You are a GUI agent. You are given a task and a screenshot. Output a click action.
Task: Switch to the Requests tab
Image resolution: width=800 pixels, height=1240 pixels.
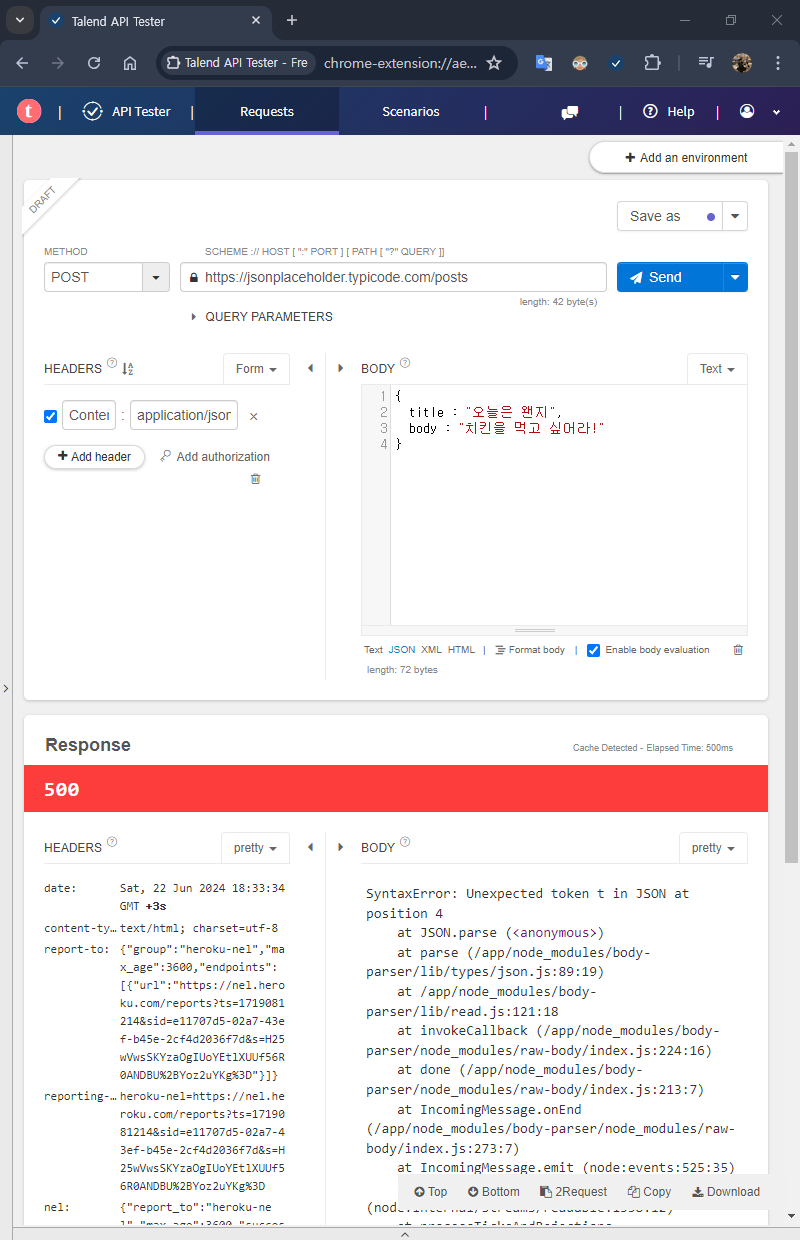point(267,112)
